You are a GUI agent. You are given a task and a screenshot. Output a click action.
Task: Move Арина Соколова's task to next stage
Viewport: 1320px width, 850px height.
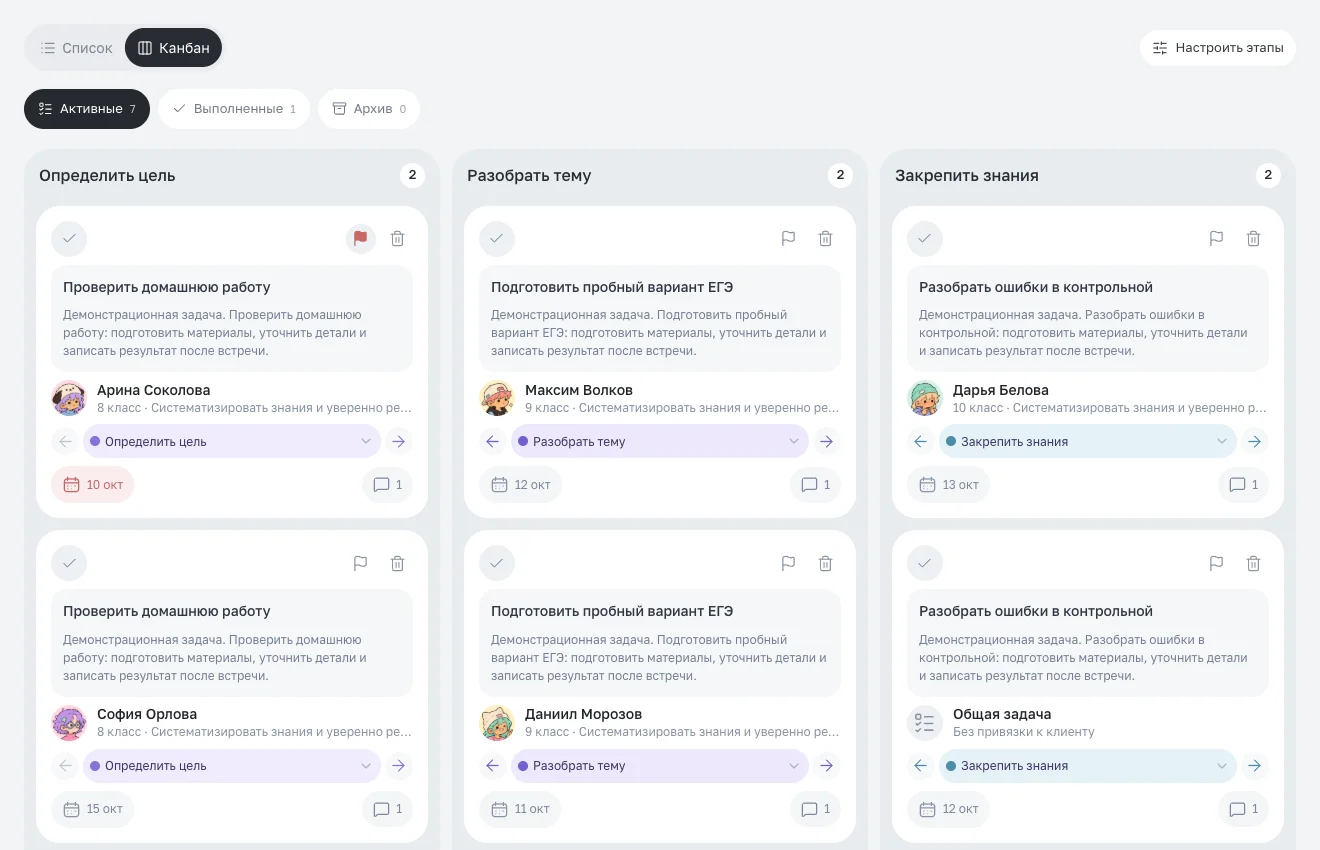pos(398,441)
